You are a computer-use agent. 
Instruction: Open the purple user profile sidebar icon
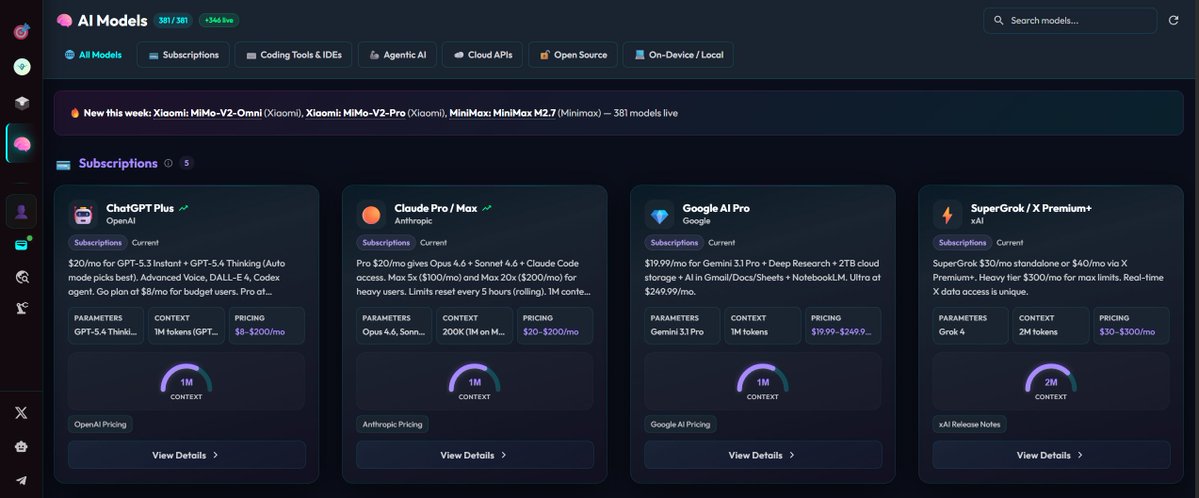coord(21,212)
